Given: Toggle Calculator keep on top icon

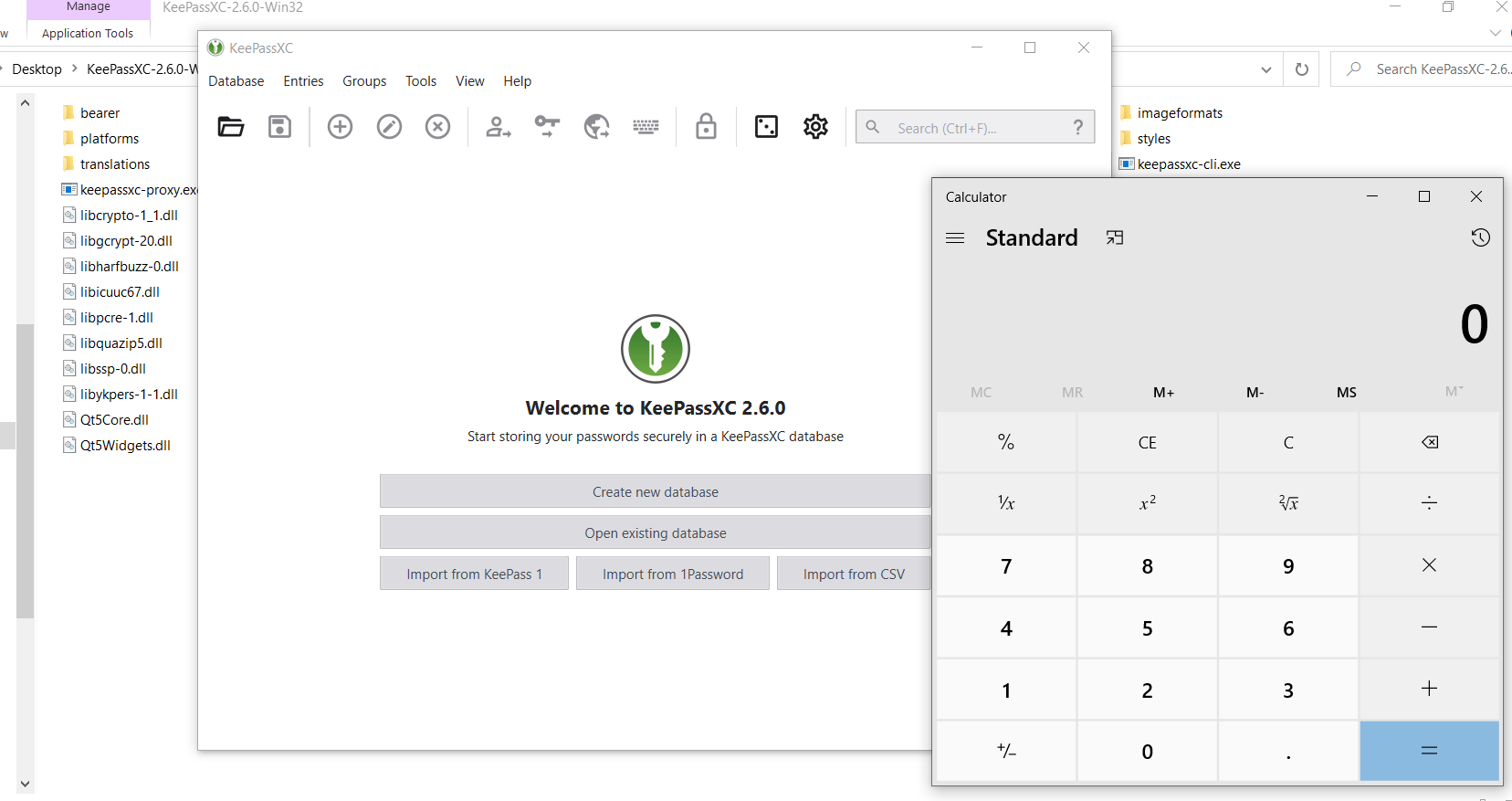Looking at the screenshot, I should point(1115,237).
